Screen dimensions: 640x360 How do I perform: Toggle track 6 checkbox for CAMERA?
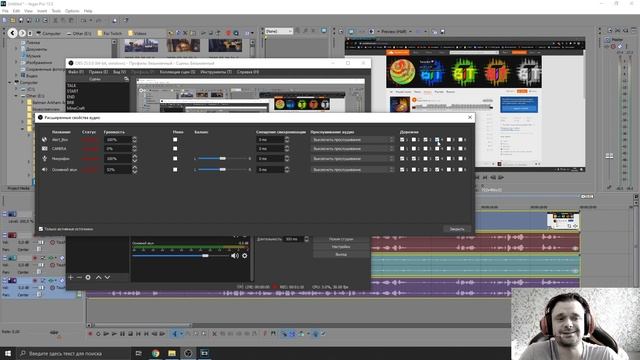pyautogui.click(x=460, y=149)
